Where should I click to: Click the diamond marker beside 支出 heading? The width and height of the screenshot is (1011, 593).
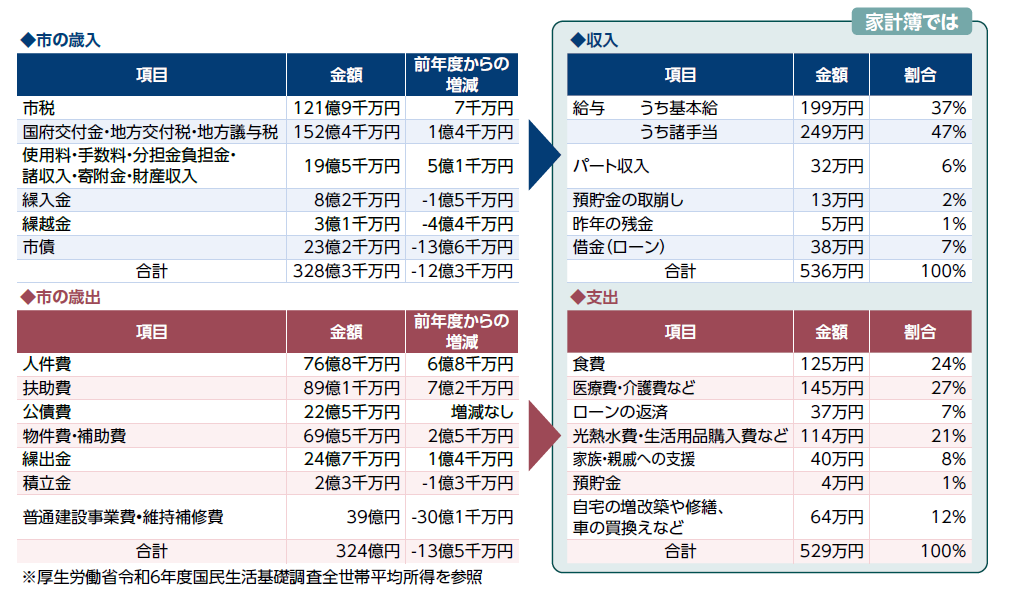pyautogui.click(x=577, y=298)
